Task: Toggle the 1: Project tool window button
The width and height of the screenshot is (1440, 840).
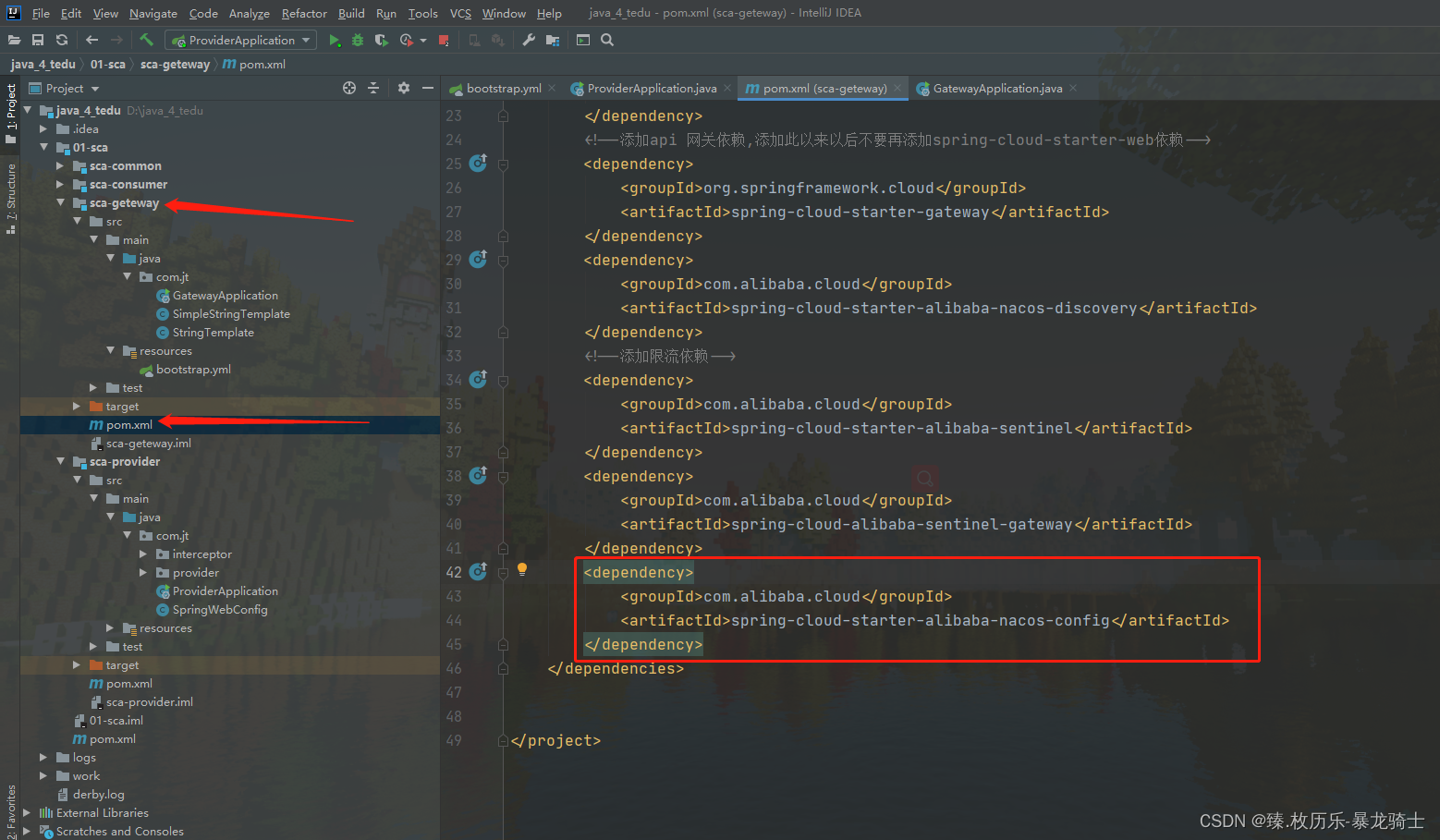Action: (11, 113)
